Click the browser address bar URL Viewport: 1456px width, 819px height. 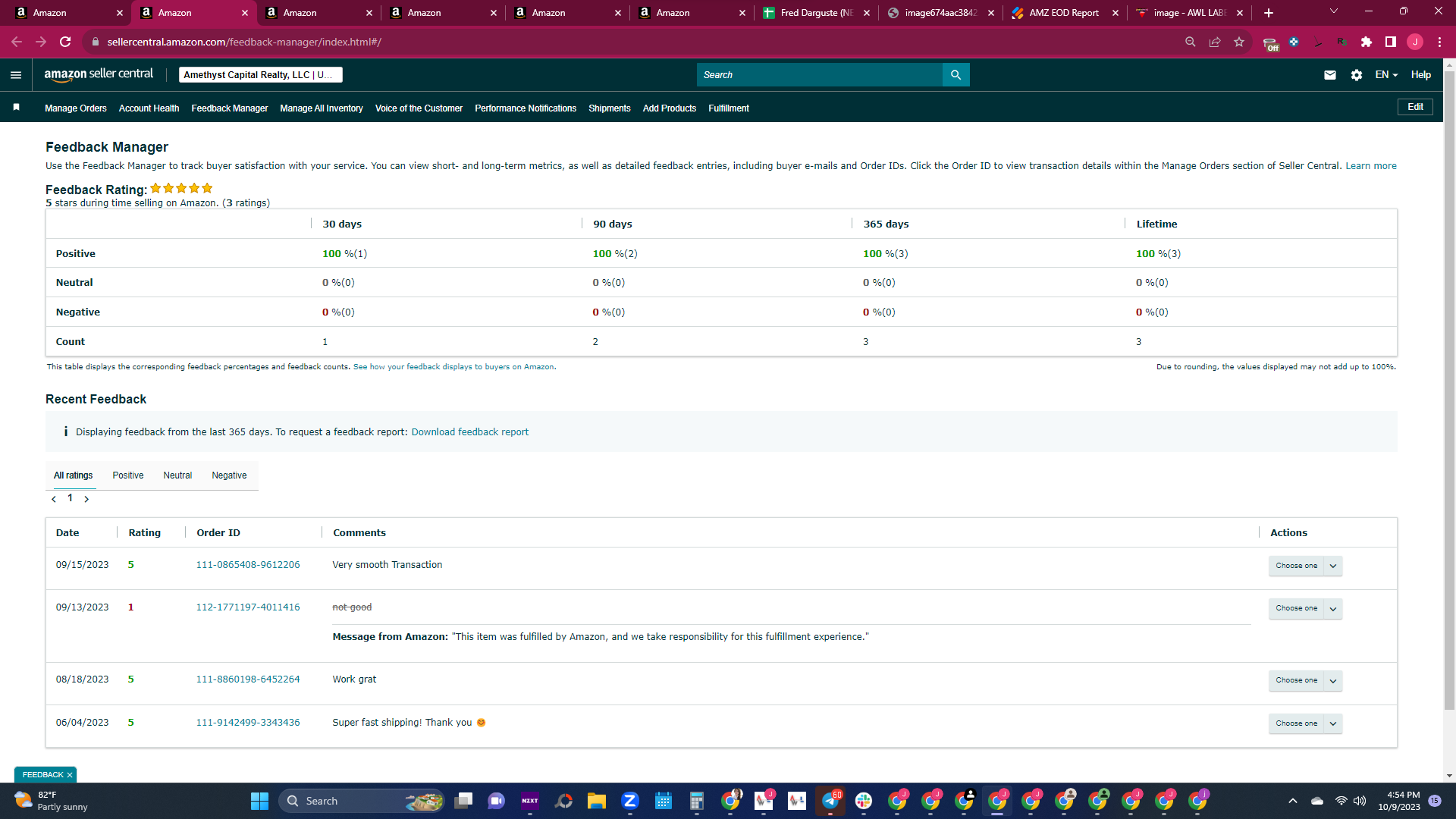[244, 42]
